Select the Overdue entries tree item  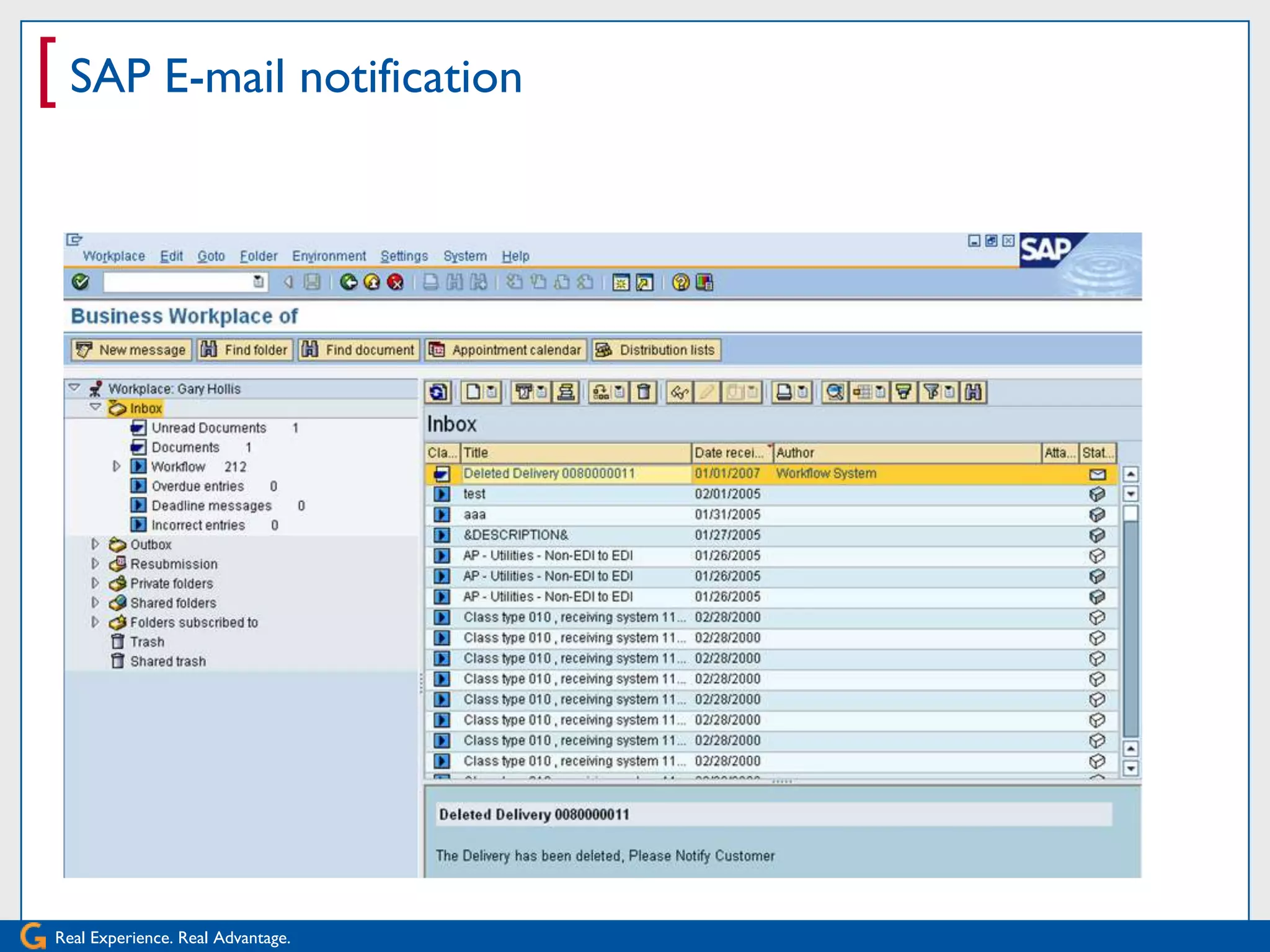click(x=198, y=486)
